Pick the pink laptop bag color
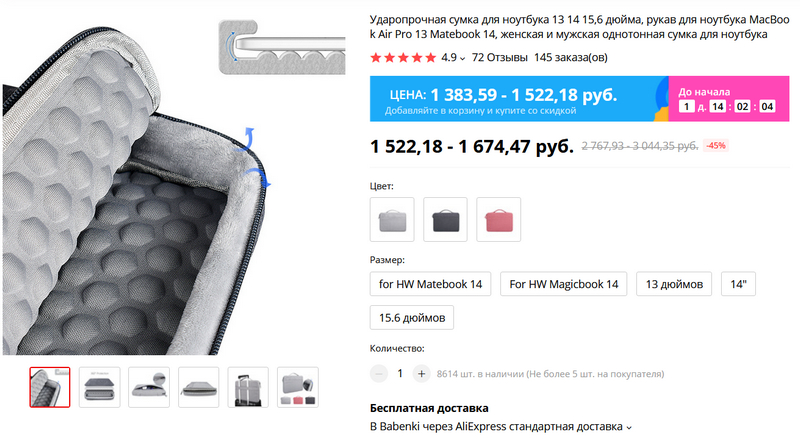 (x=498, y=220)
